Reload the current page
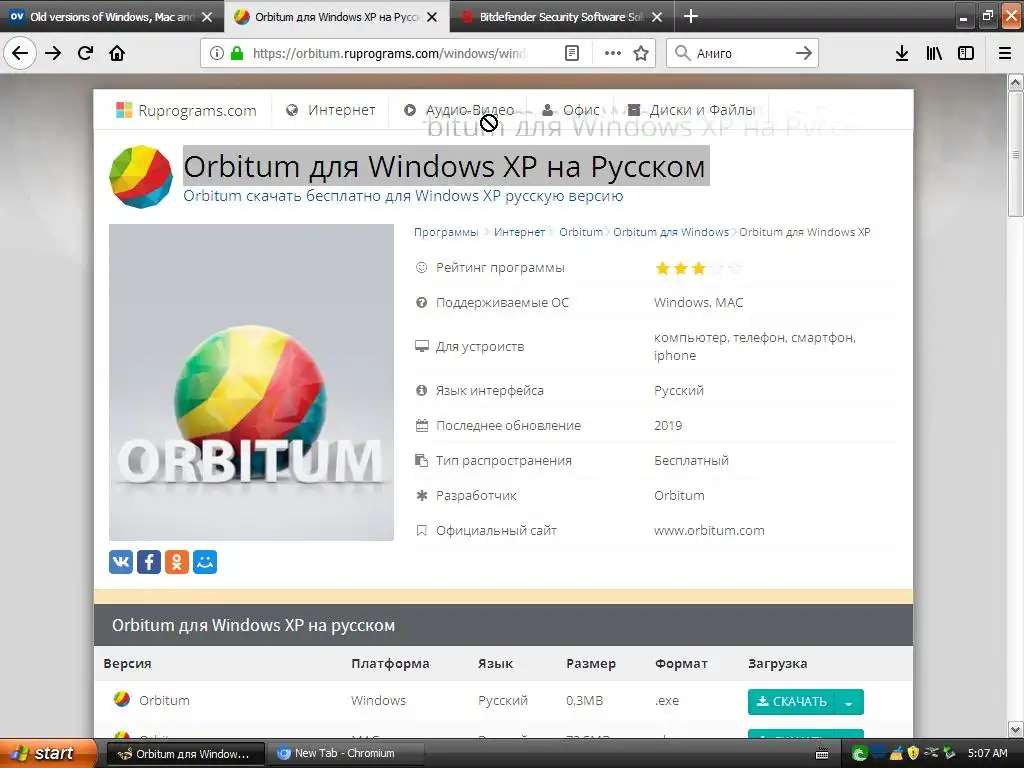The height and width of the screenshot is (768, 1024). coord(85,53)
